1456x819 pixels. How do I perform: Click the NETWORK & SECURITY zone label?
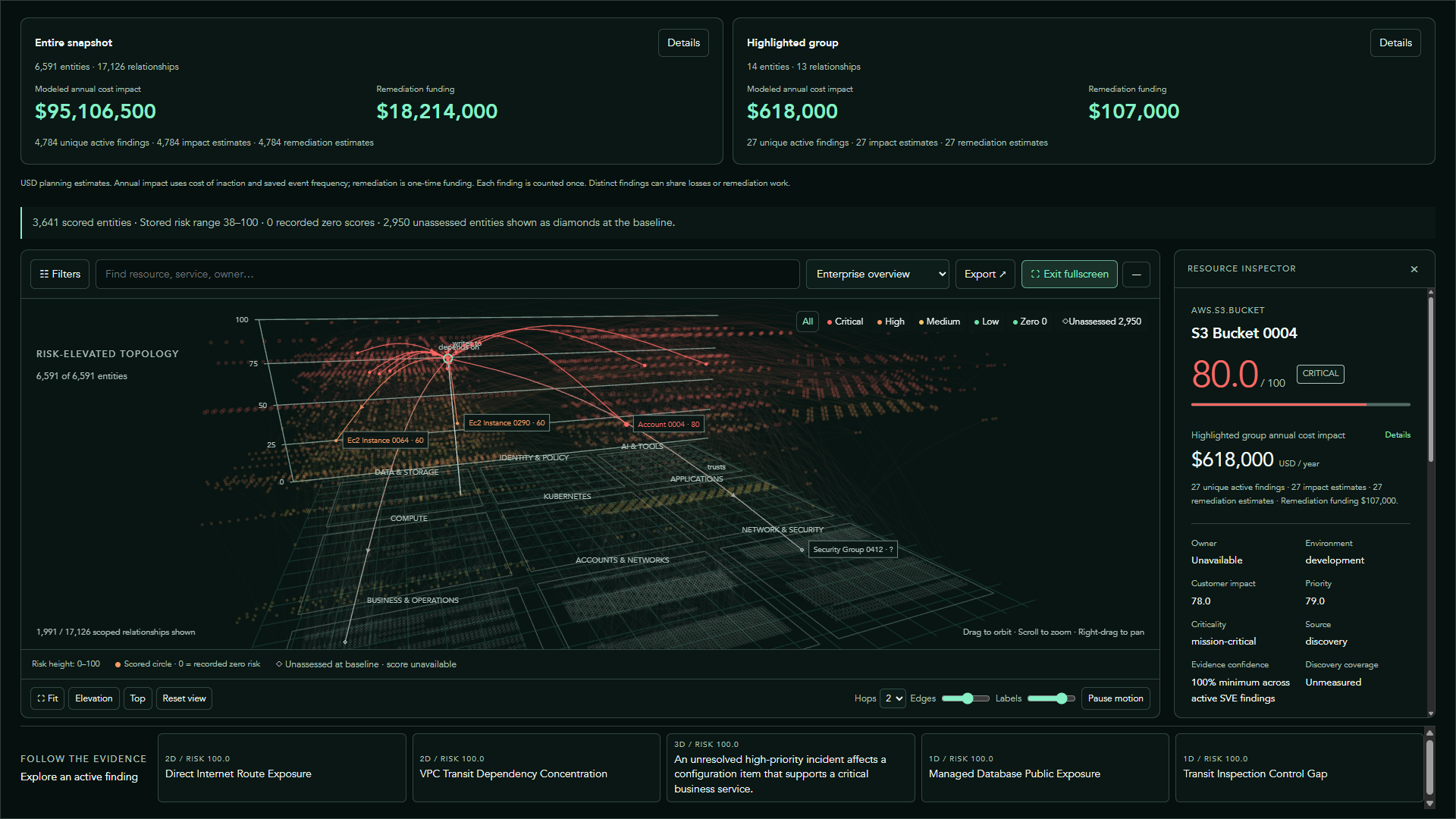click(783, 530)
